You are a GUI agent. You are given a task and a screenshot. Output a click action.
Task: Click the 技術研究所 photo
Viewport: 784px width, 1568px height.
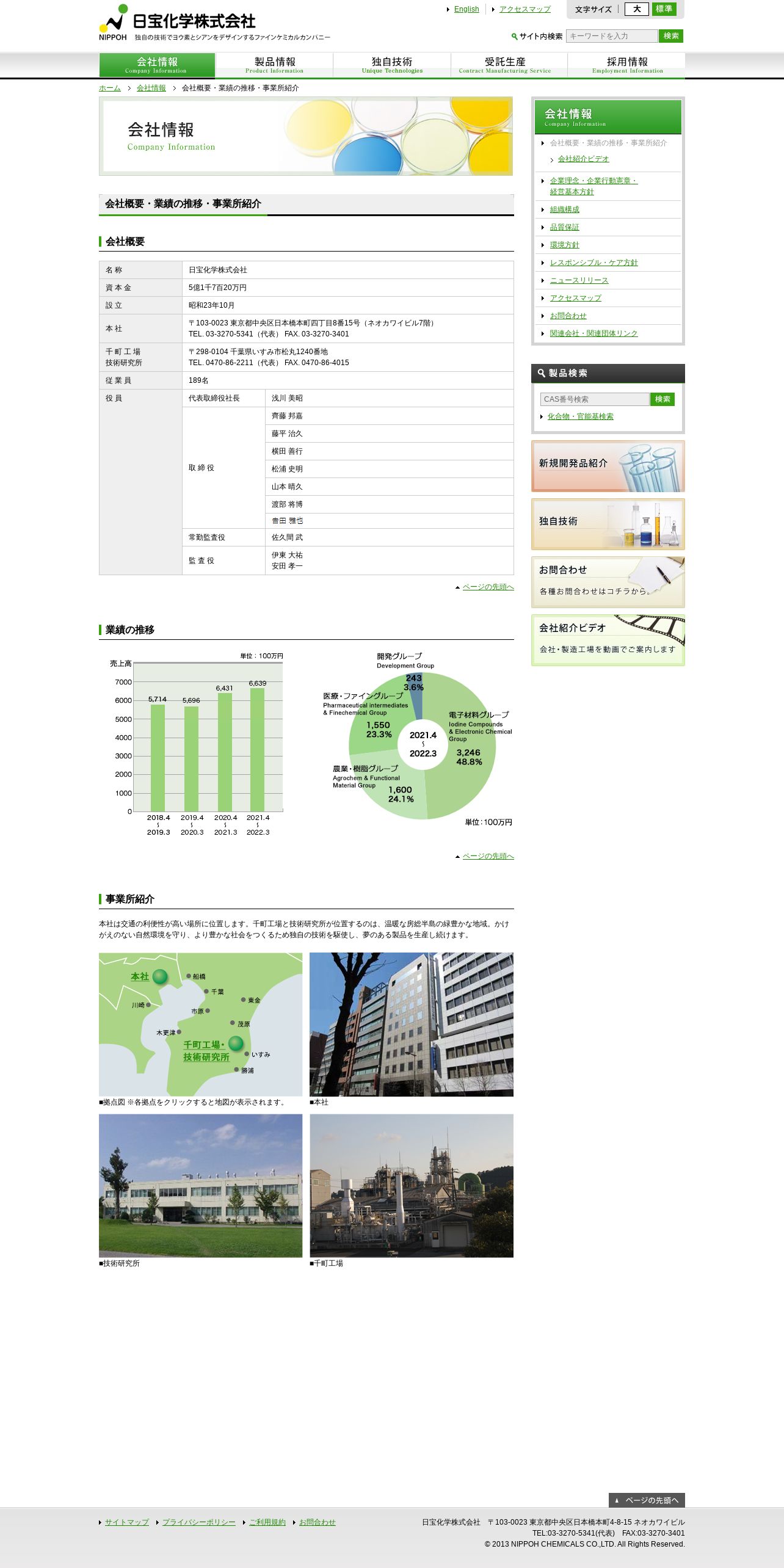tap(201, 1185)
